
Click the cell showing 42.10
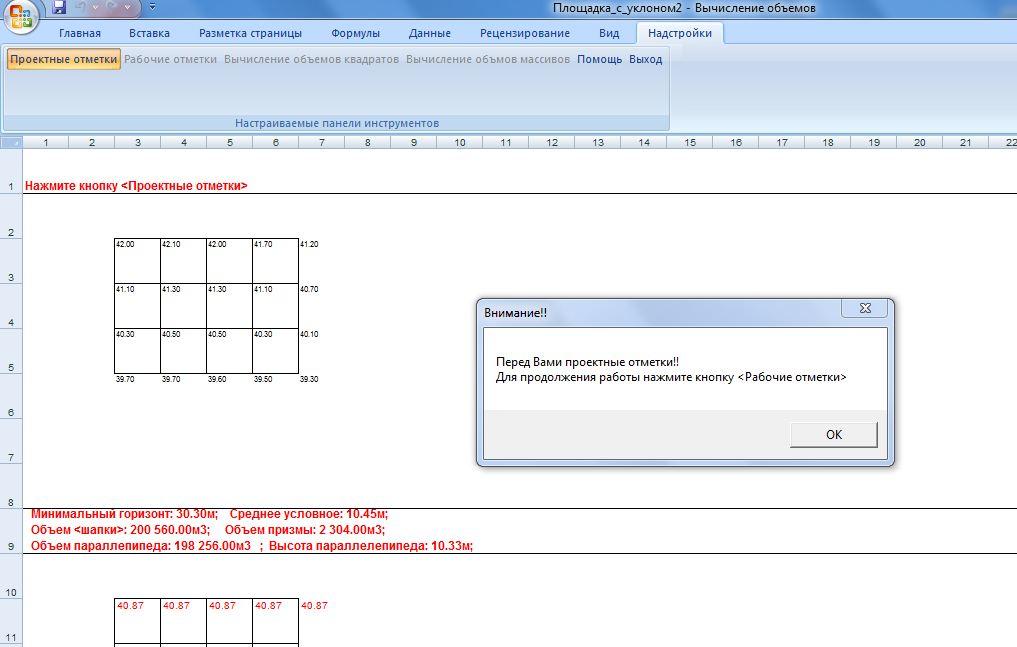(184, 261)
